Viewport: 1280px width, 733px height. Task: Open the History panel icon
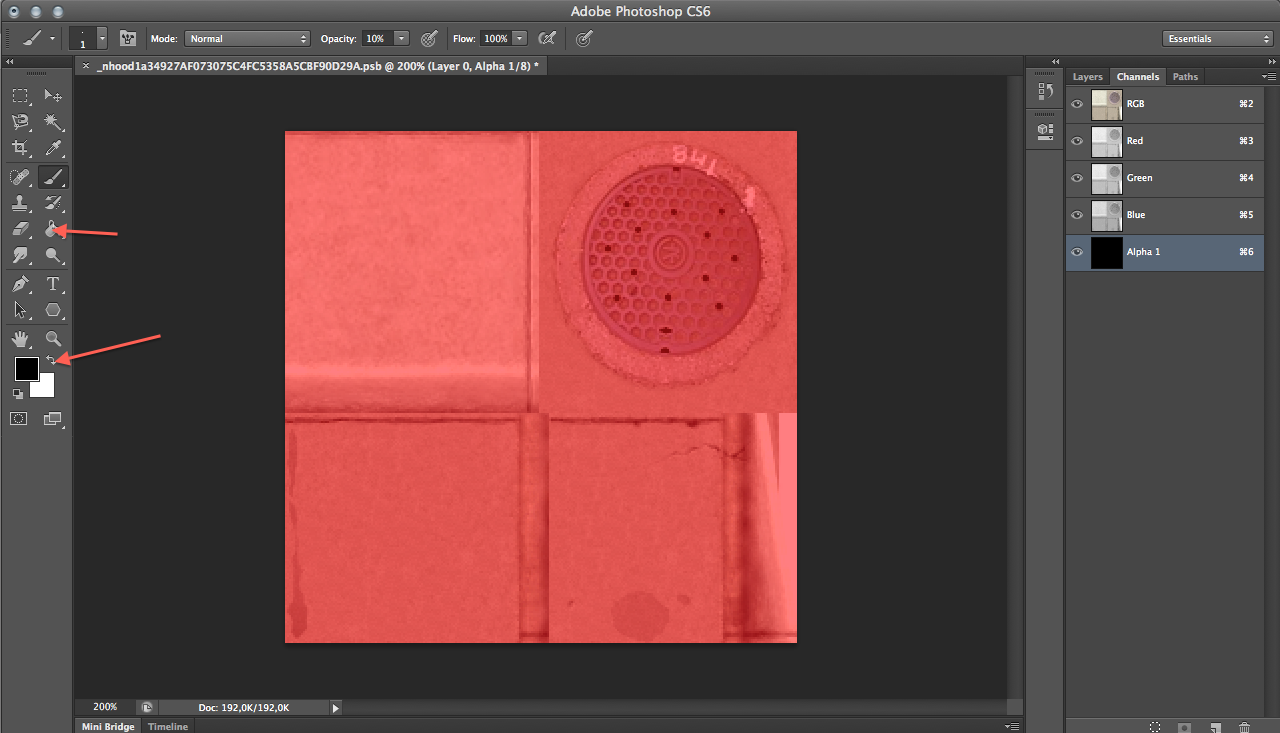(x=1045, y=92)
